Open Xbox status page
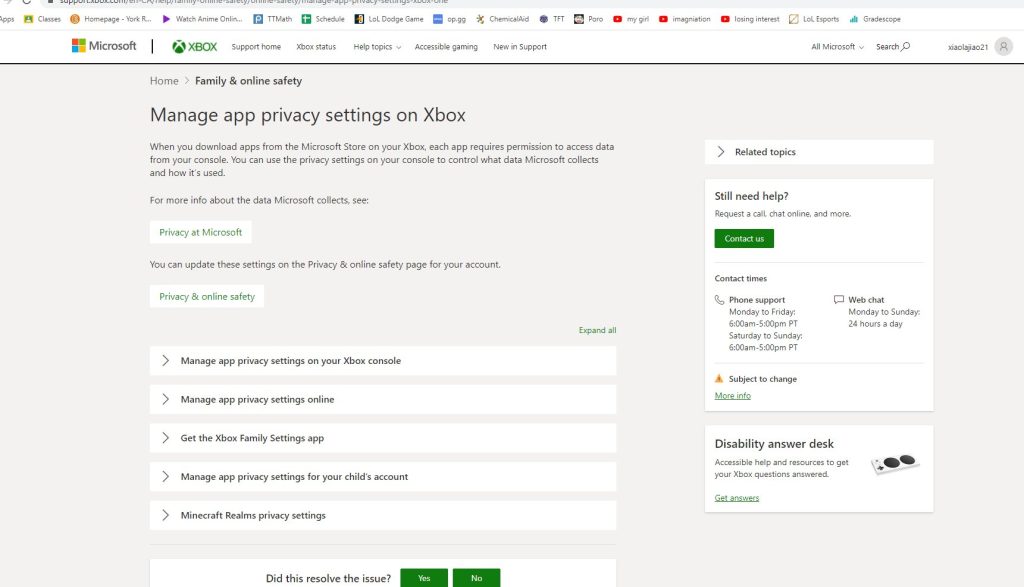Image resolution: width=1024 pixels, height=587 pixels. (x=316, y=46)
